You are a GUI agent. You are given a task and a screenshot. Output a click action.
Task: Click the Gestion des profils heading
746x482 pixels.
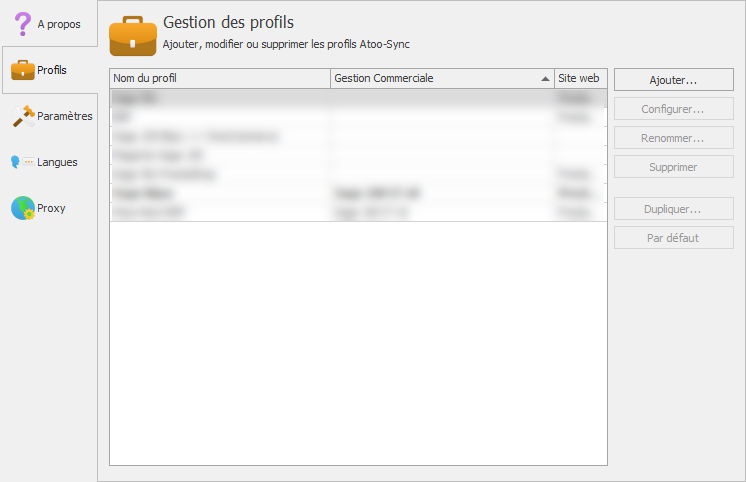pos(228,22)
